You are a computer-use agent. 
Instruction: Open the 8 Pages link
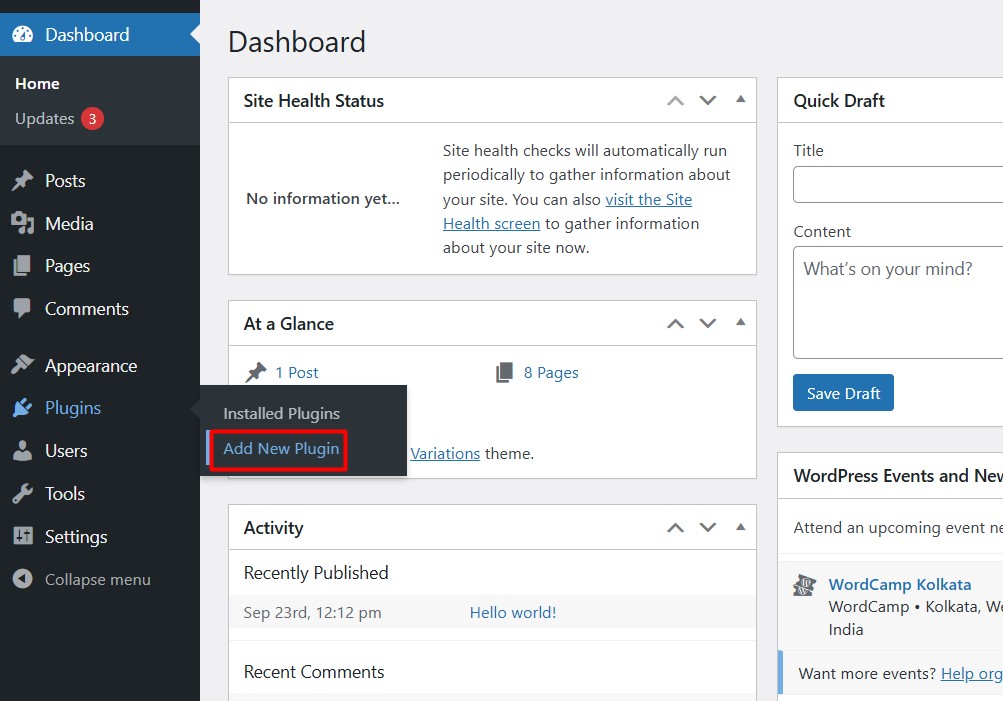551,372
